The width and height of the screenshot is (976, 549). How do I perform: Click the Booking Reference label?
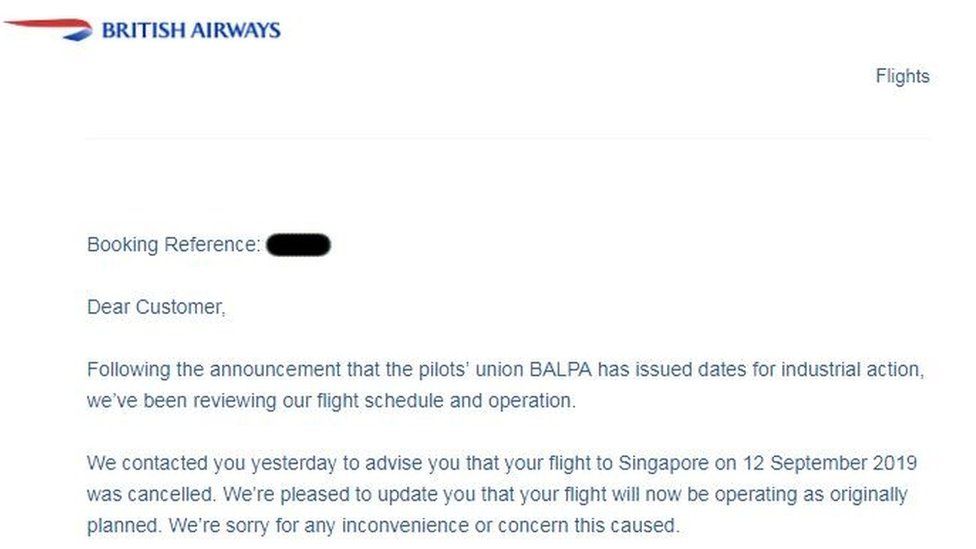[x=174, y=244]
